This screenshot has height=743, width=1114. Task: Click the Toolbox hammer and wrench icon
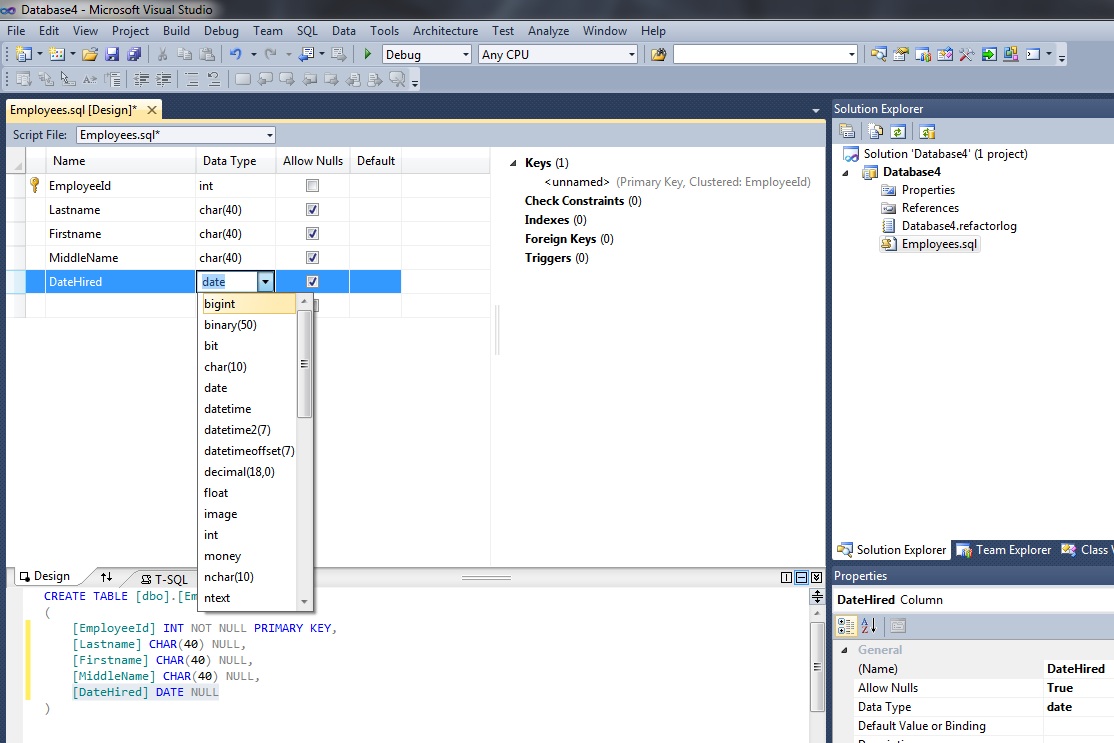(967, 54)
